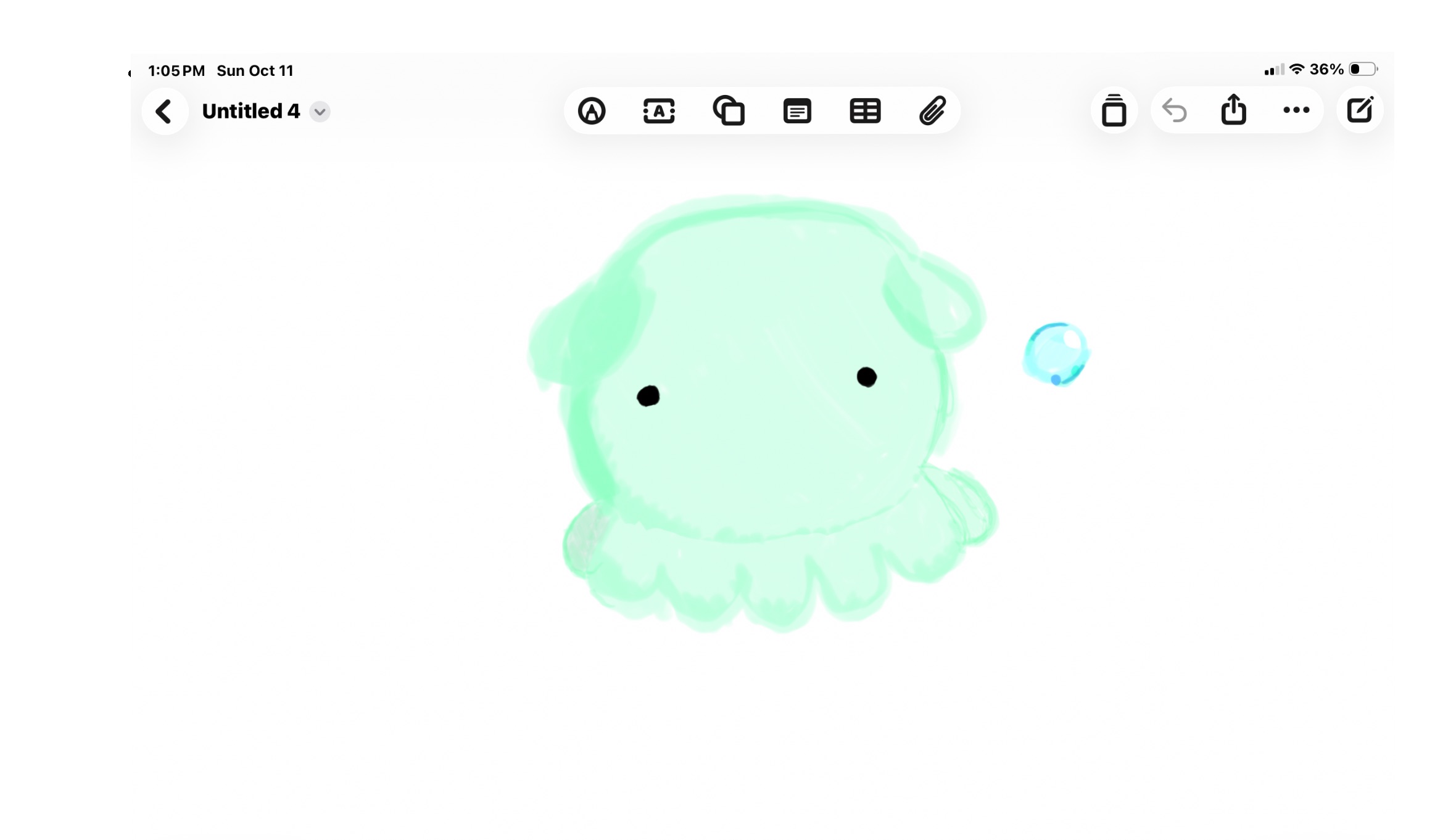
Task: Select the green octopus drawing
Action: click(x=763, y=413)
